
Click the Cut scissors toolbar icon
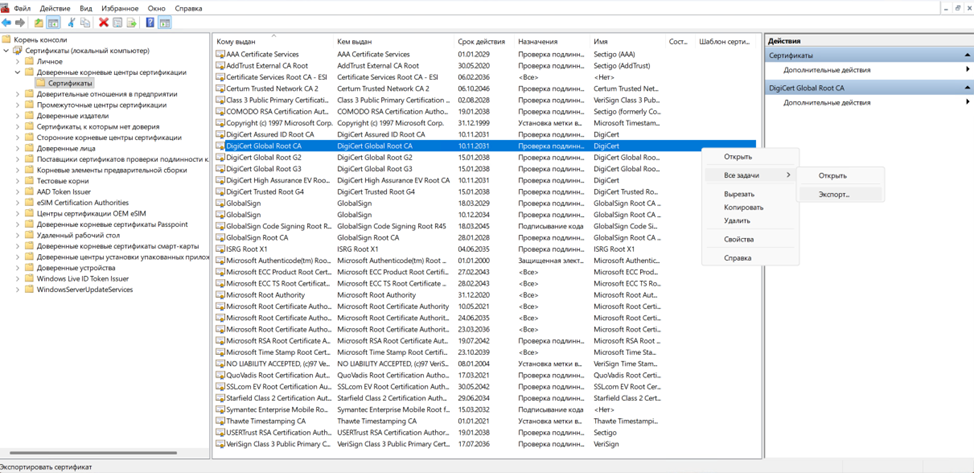tap(71, 22)
